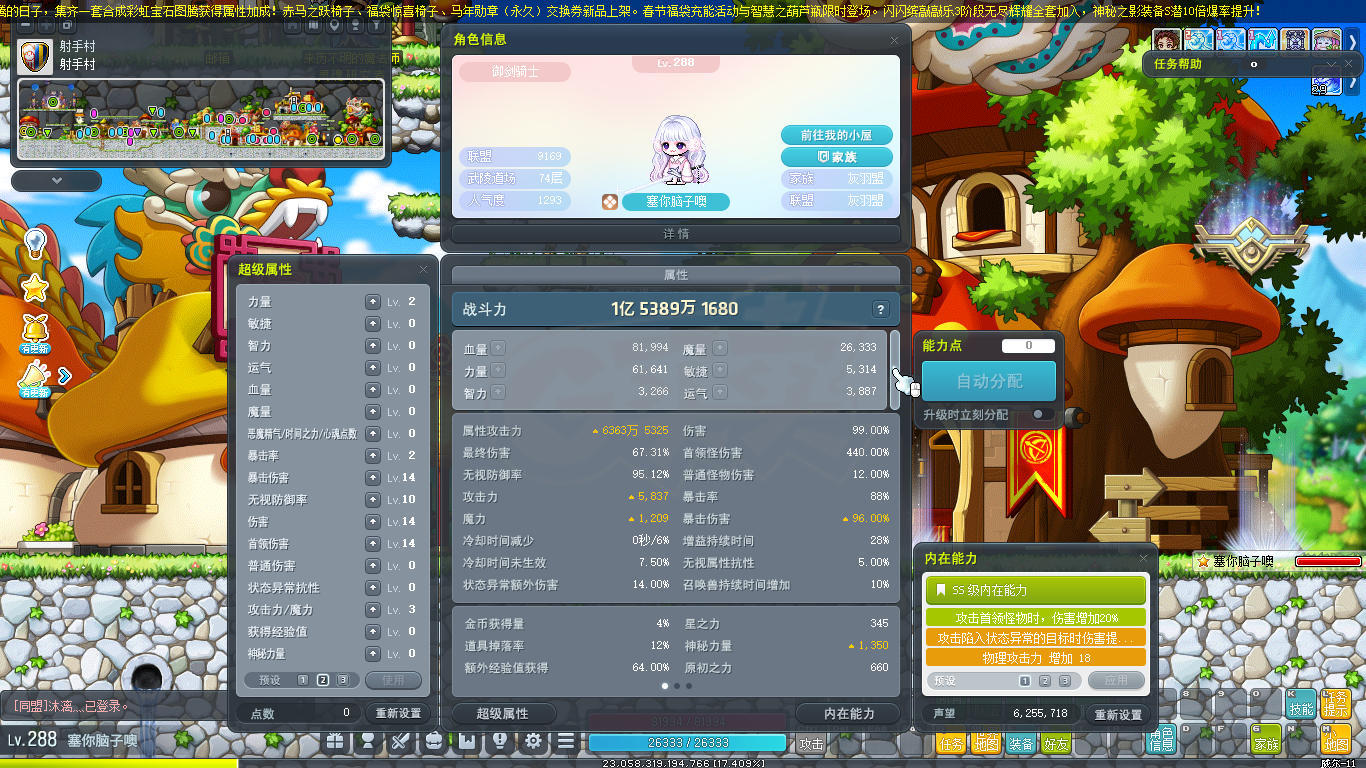1366x768 pixels.
Task: Open the 超级属性 tab button
Action: coord(503,713)
